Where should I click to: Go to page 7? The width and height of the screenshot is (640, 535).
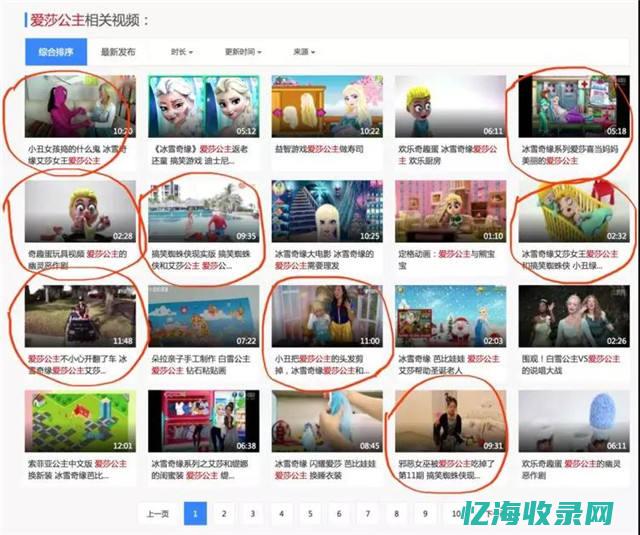point(368,514)
